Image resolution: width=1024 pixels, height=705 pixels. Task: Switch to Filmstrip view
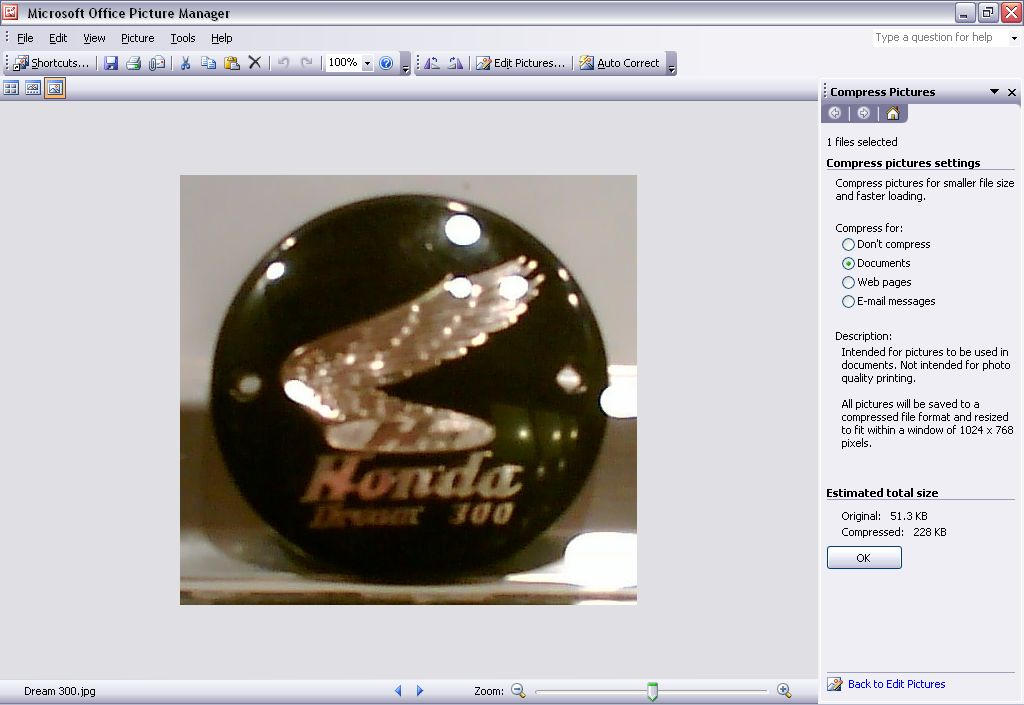pyautogui.click(x=33, y=88)
